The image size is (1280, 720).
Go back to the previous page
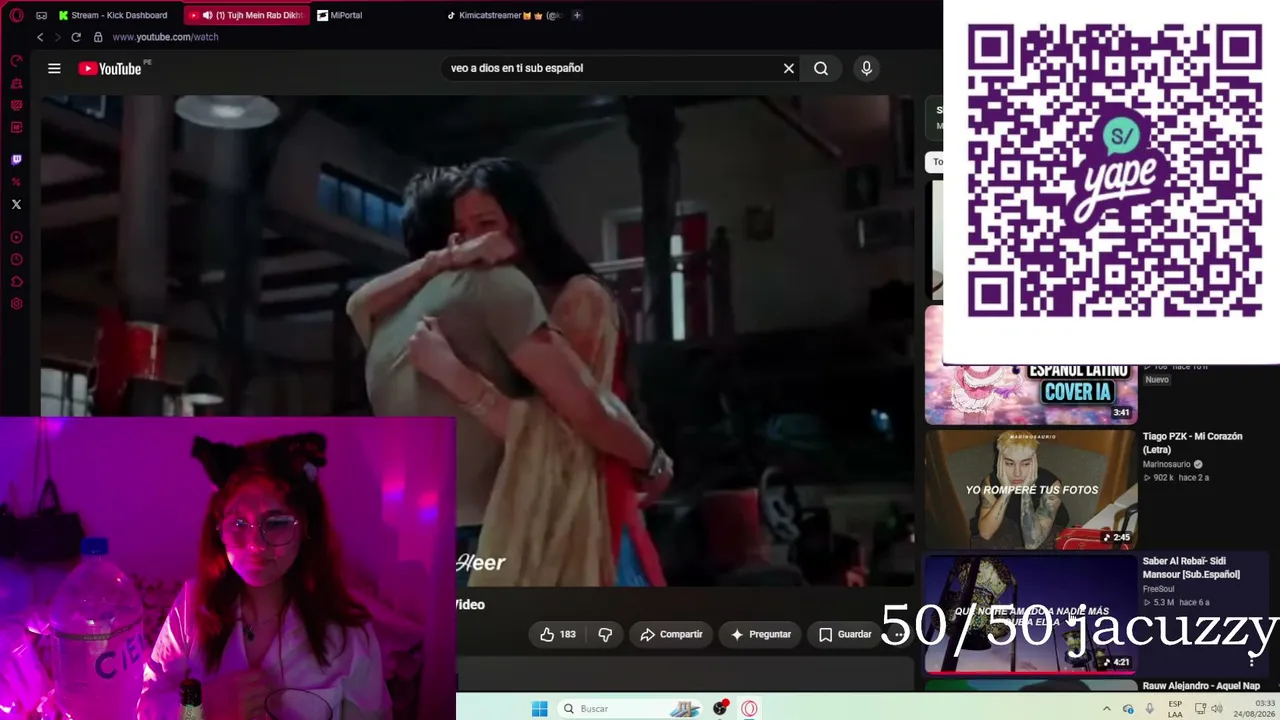[40, 37]
